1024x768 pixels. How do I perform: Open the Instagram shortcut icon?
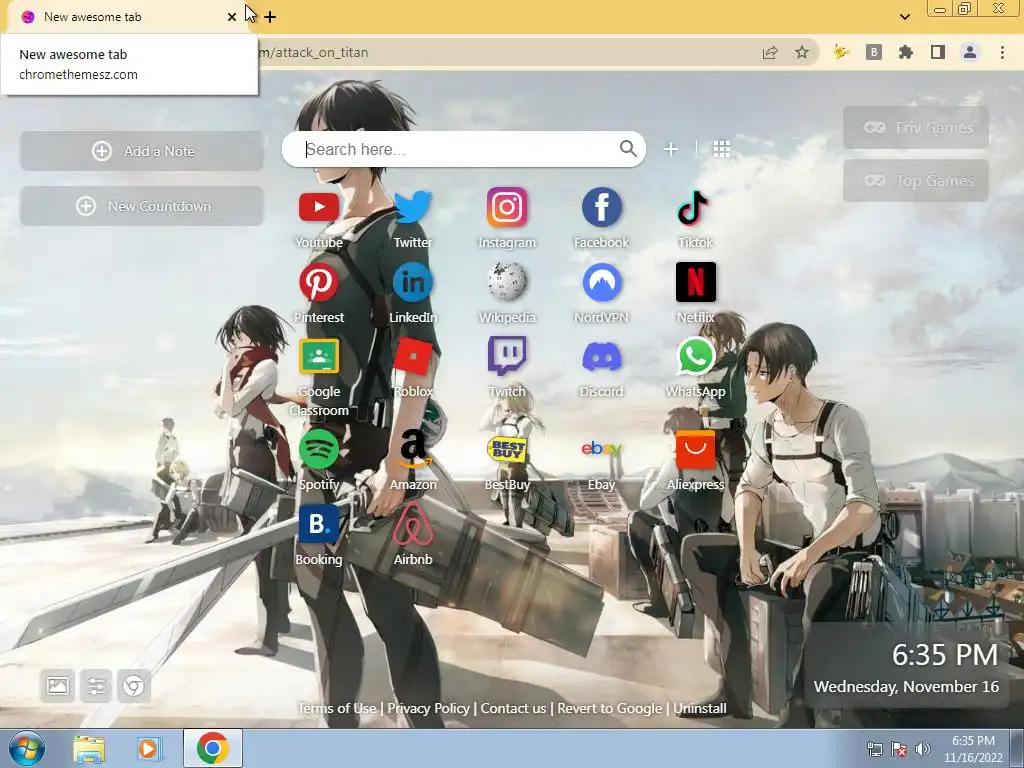(x=507, y=208)
